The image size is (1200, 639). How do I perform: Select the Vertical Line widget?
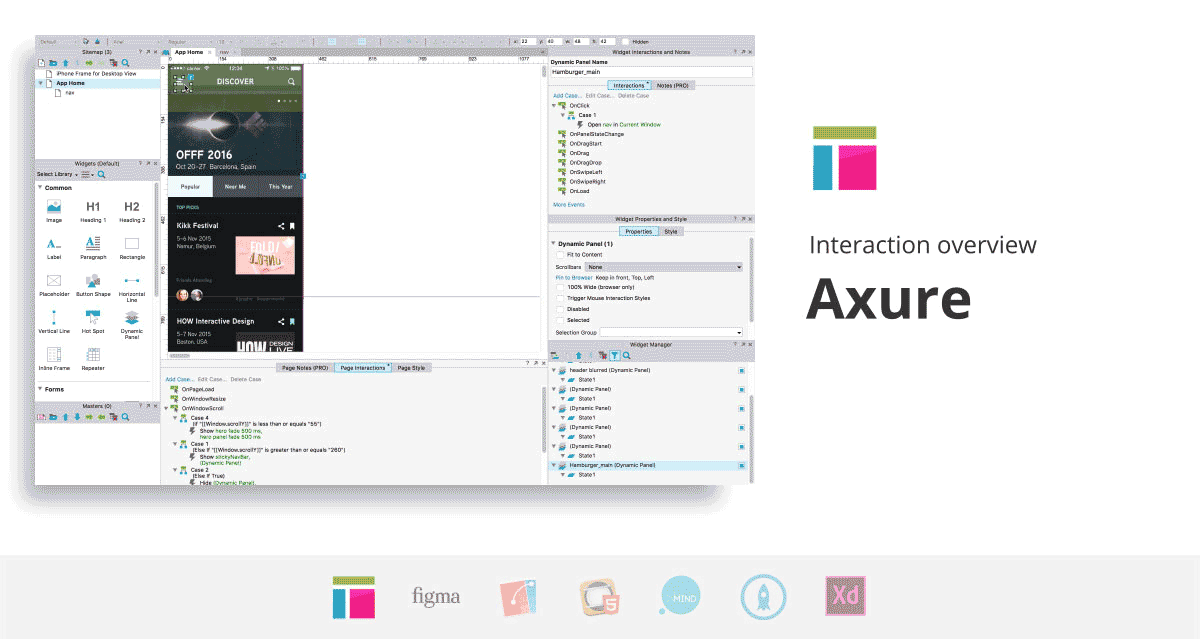pos(54,322)
